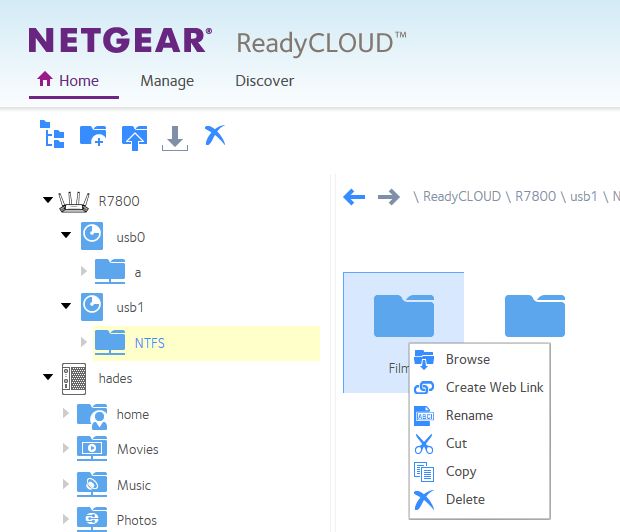Expand the Music folder node
620x532 pixels.
coord(66,484)
